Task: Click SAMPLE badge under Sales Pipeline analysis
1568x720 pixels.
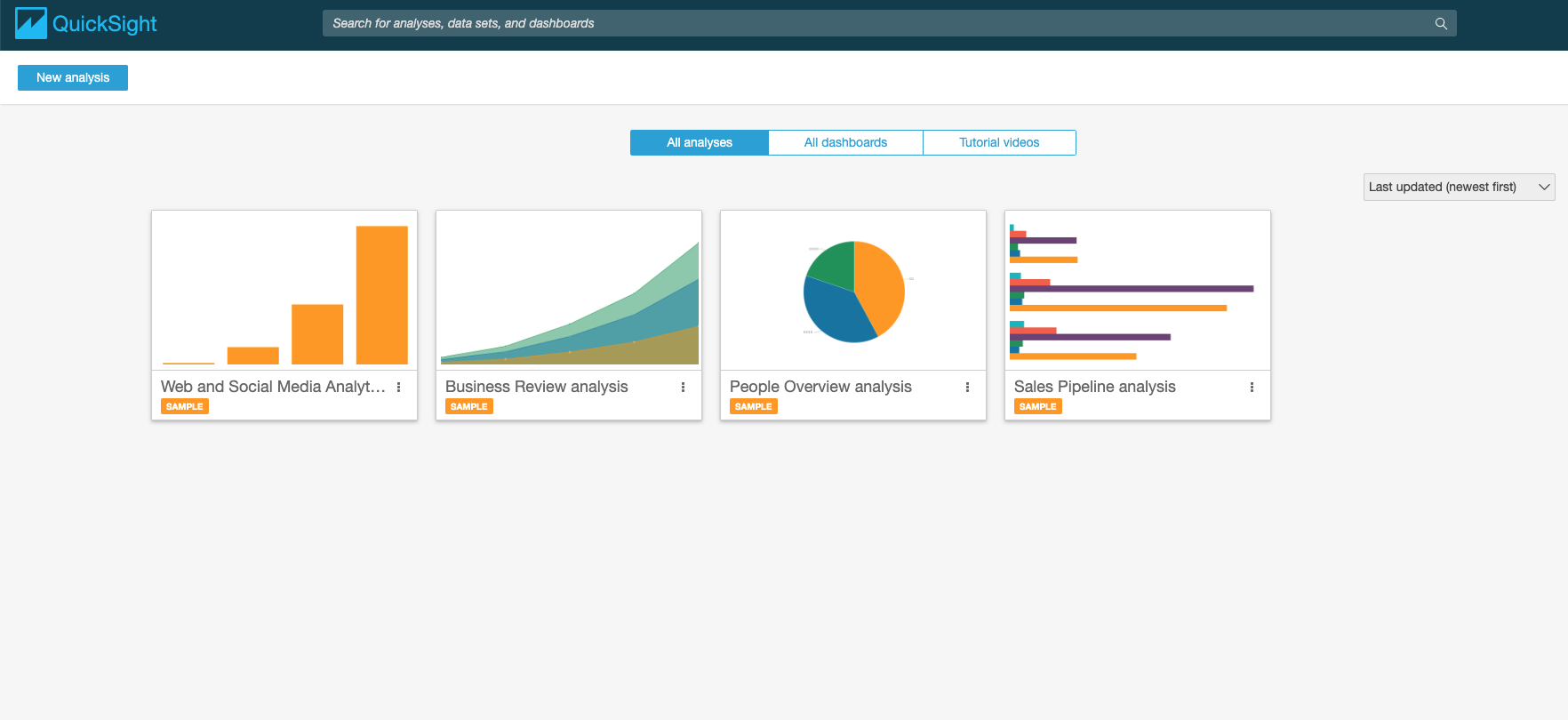Action: [x=1037, y=406]
